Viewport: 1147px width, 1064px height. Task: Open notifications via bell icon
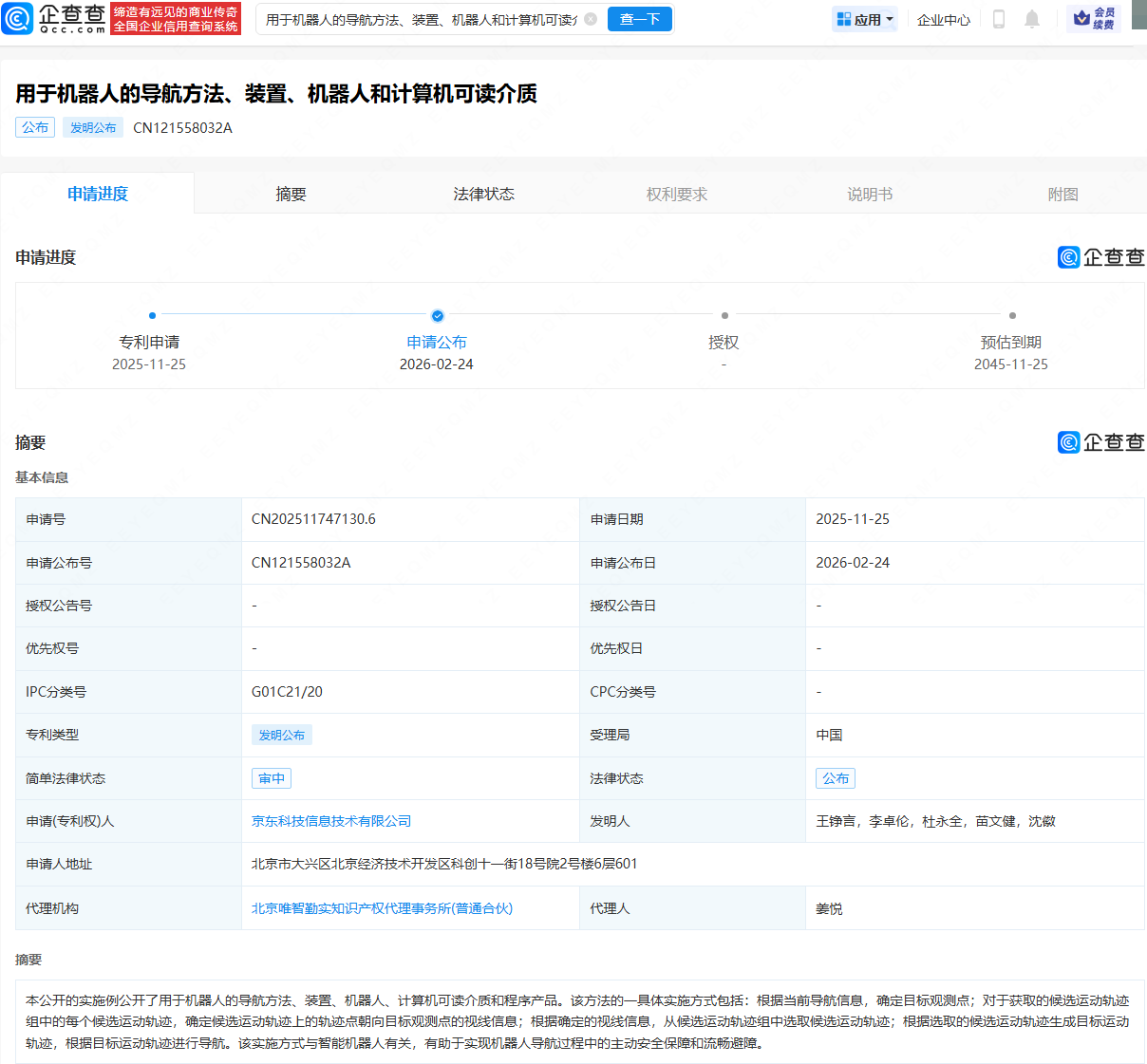(1032, 18)
